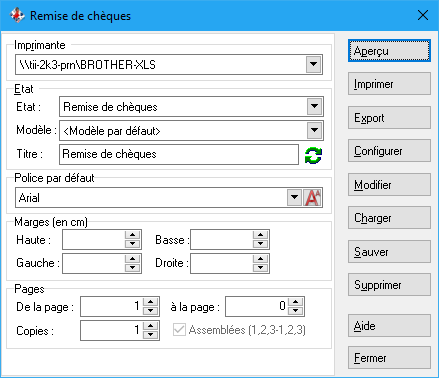Click the Imprimer button
439x378 pixels.
click(x=389, y=84)
